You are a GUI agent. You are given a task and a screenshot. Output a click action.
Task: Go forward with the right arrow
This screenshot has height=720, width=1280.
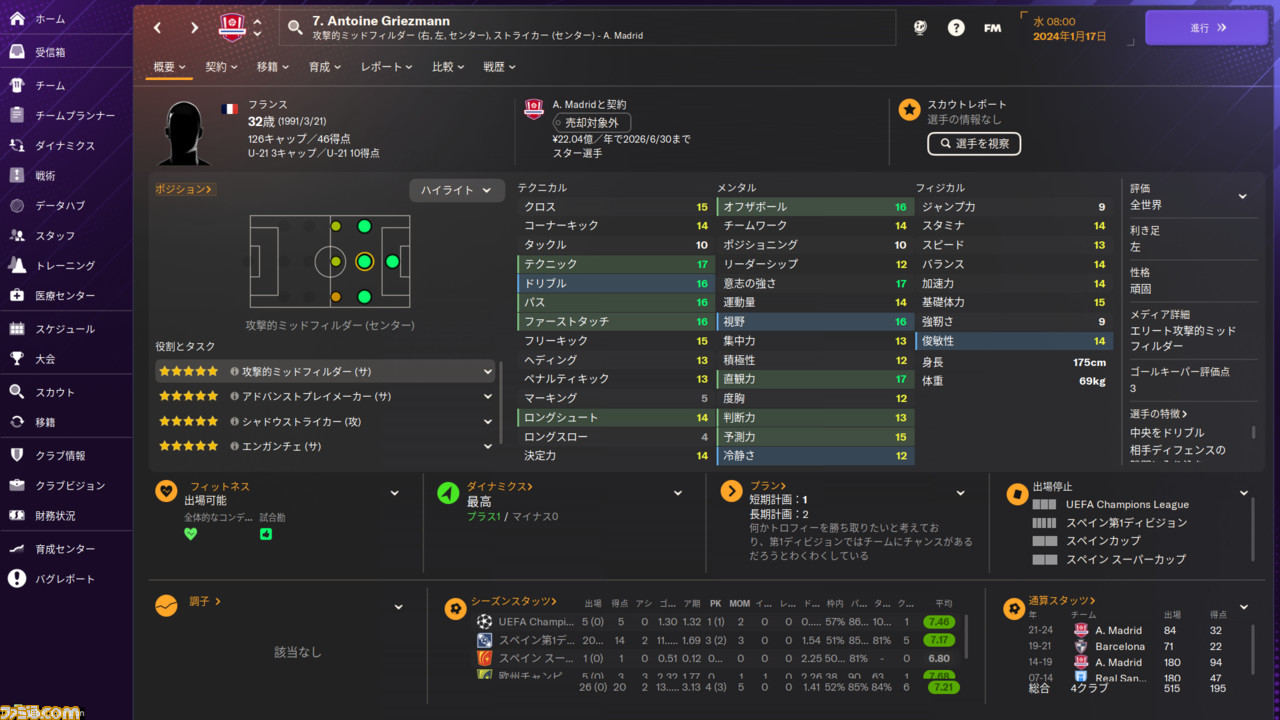194,28
